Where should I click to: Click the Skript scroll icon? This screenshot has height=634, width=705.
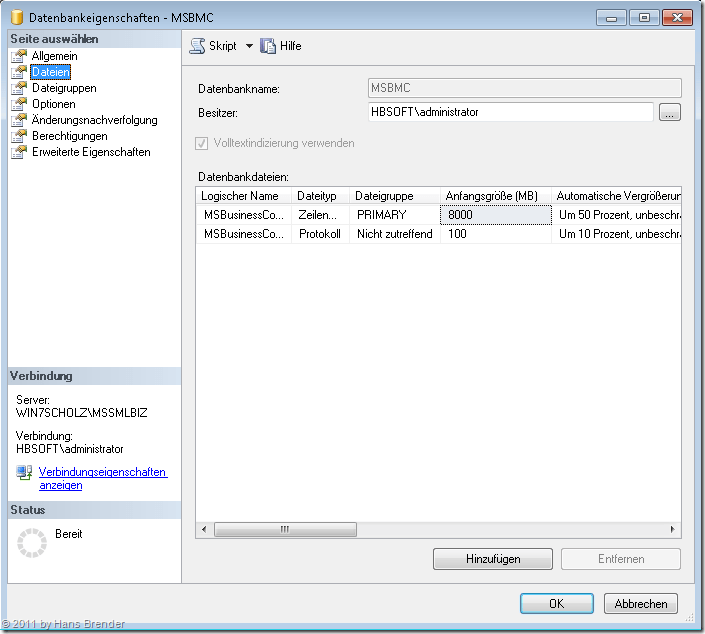tap(197, 46)
